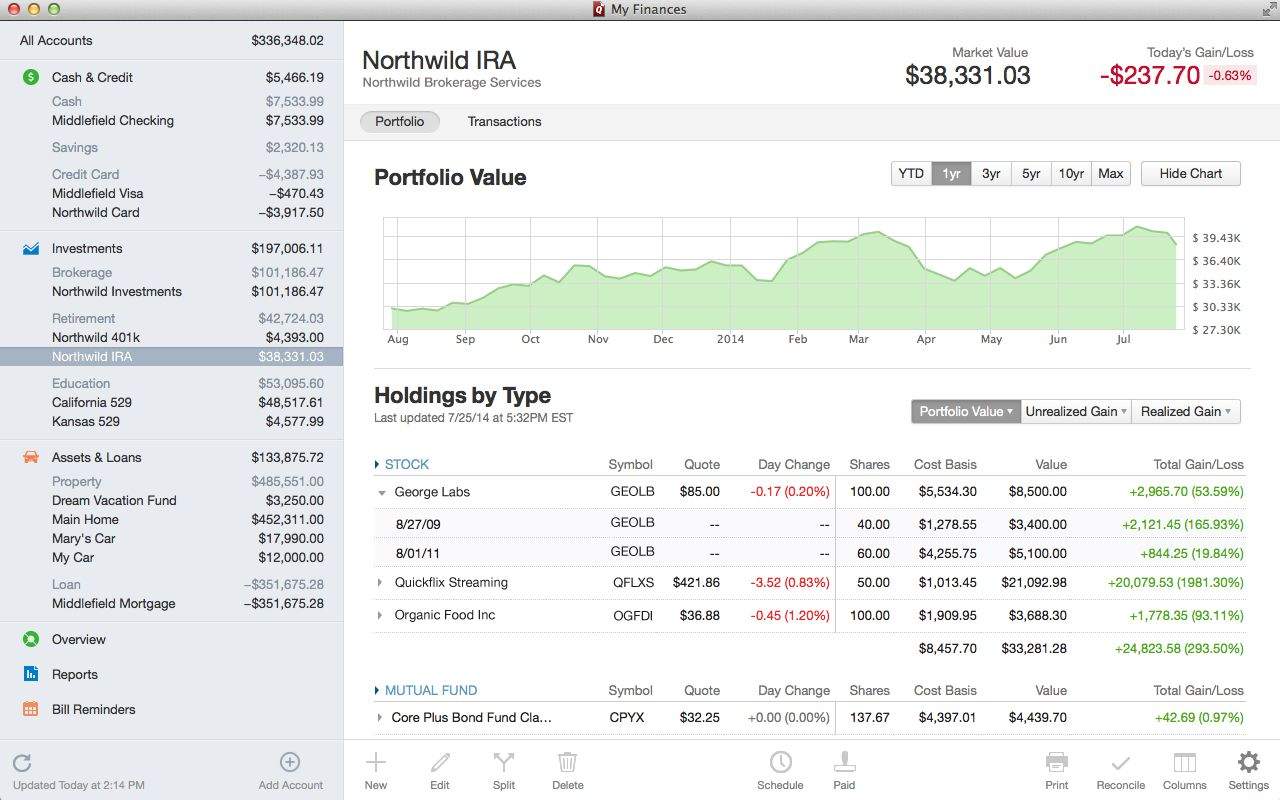Click the Add Account plus icon
The width and height of the screenshot is (1280, 800).
tap(290, 763)
